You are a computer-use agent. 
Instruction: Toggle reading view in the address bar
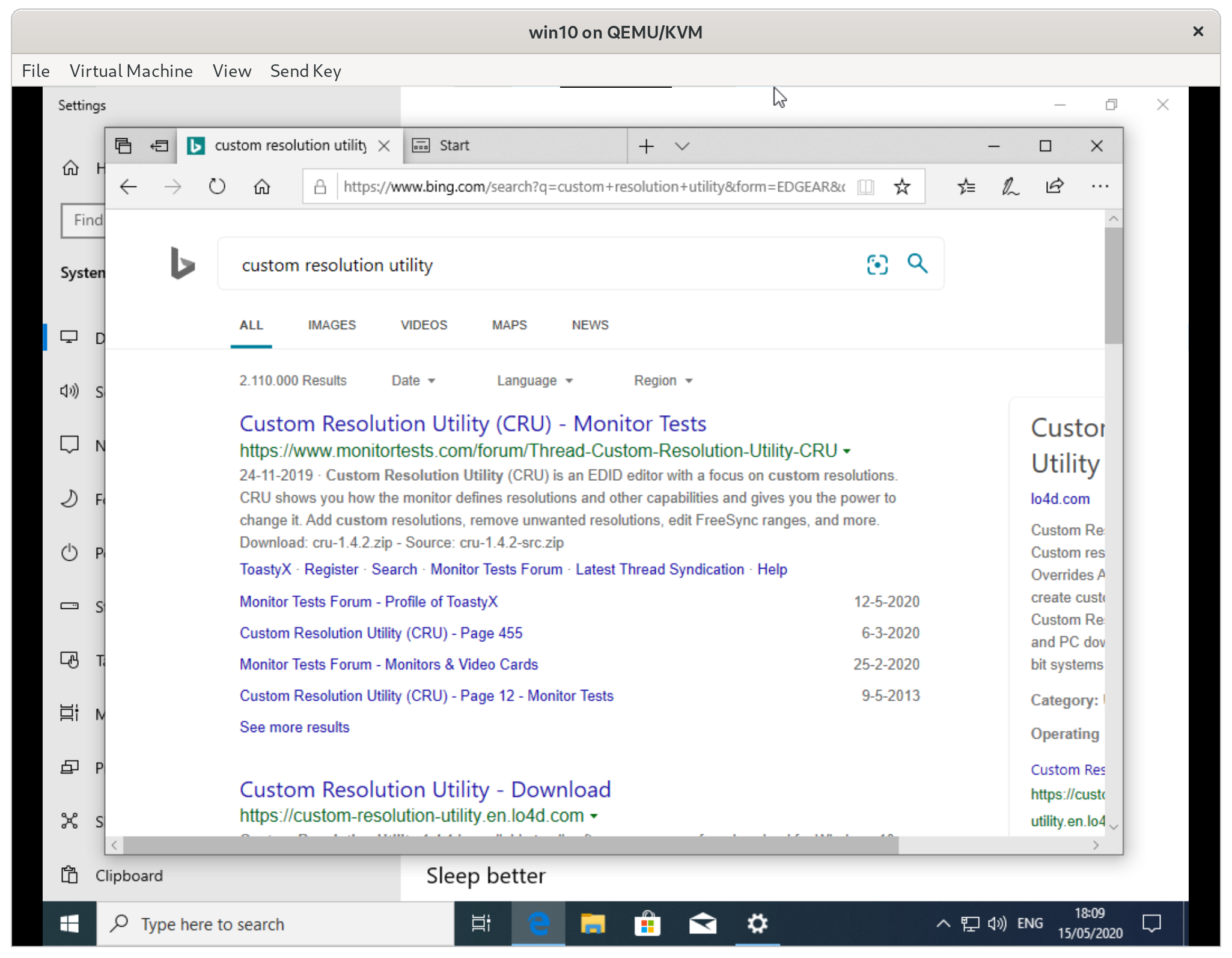click(866, 186)
